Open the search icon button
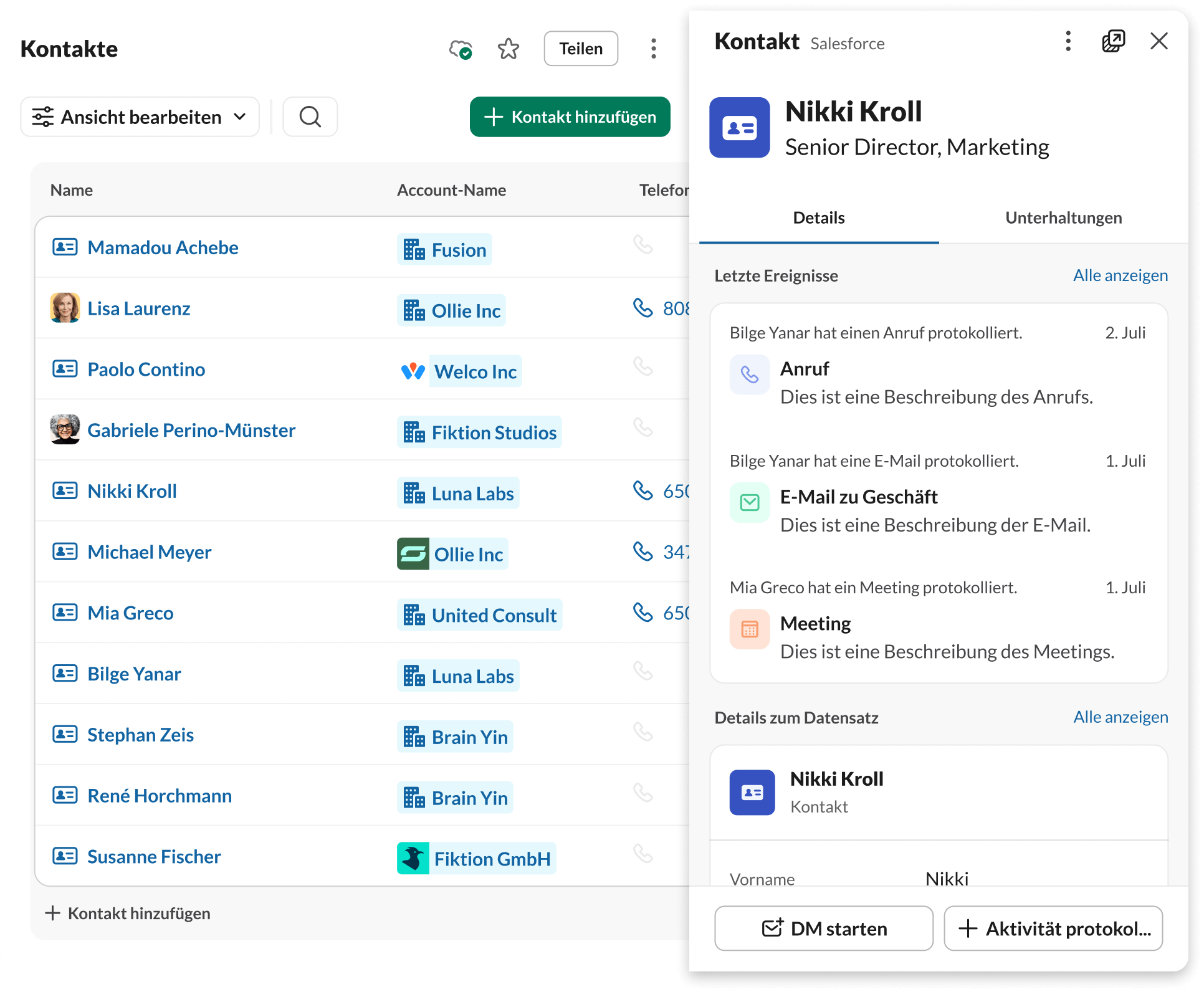Viewport: 1204px width, 992px height. coord(310,117)
